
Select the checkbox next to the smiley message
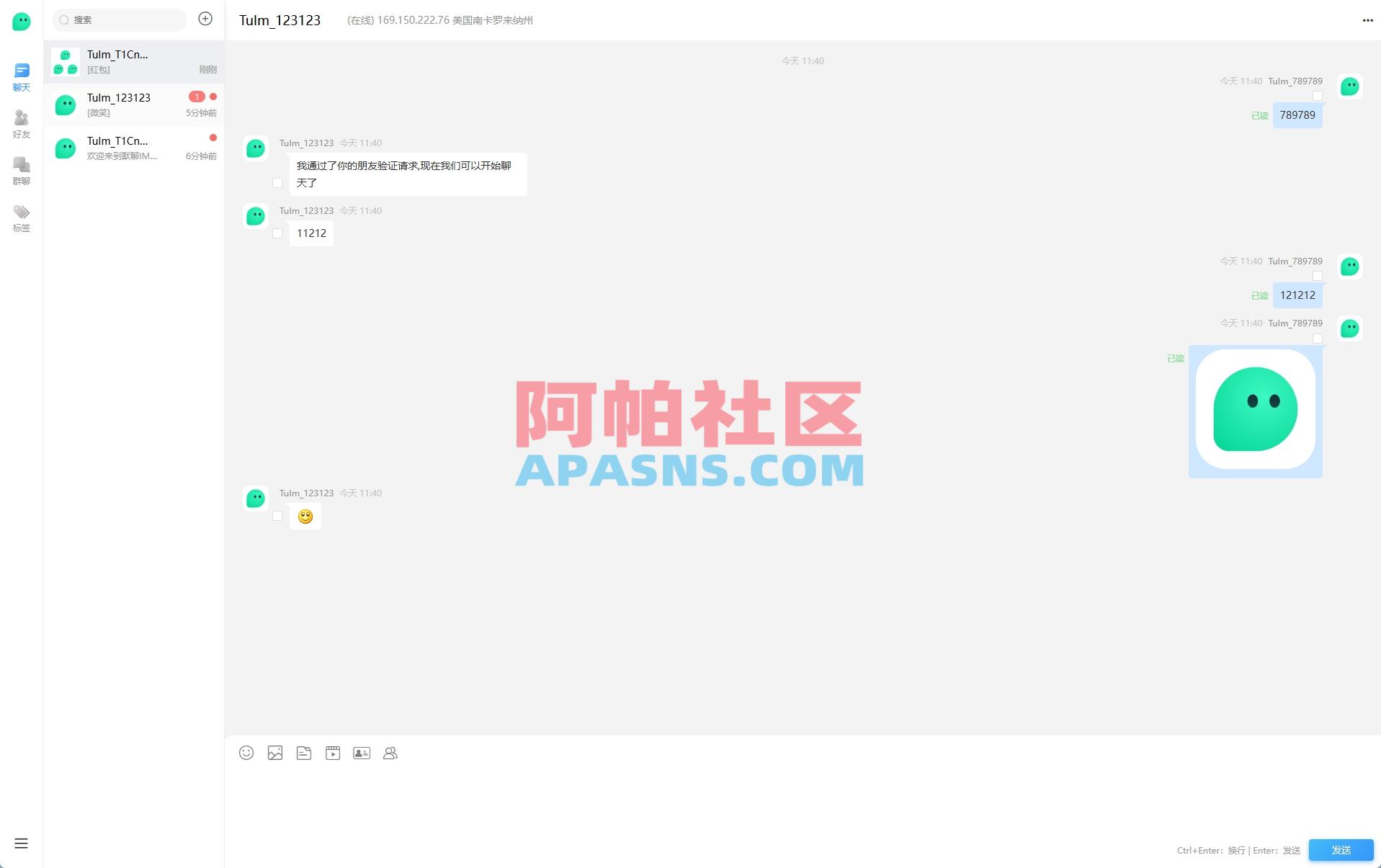[x=278, y=516]
